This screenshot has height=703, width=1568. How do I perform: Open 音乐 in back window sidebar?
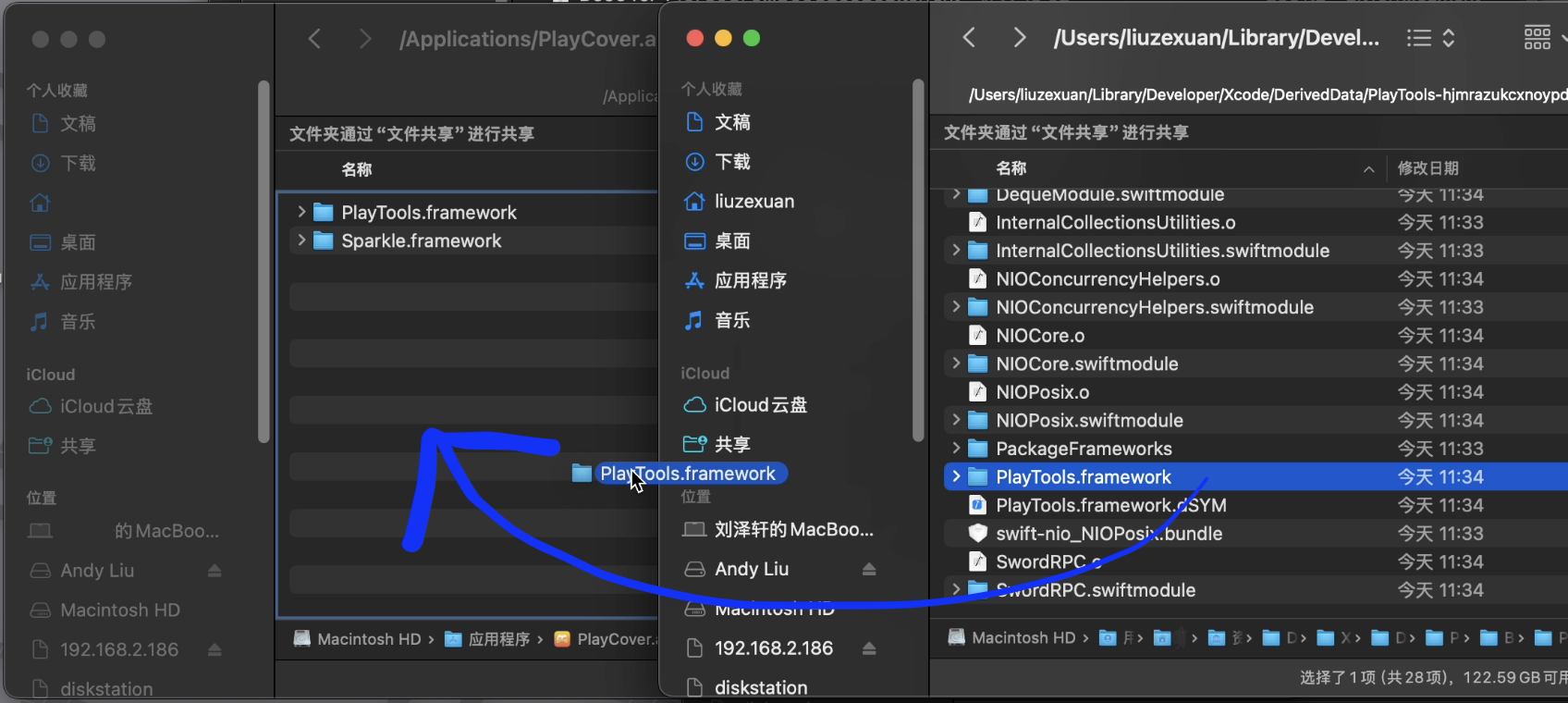click(x=78, y=322)
